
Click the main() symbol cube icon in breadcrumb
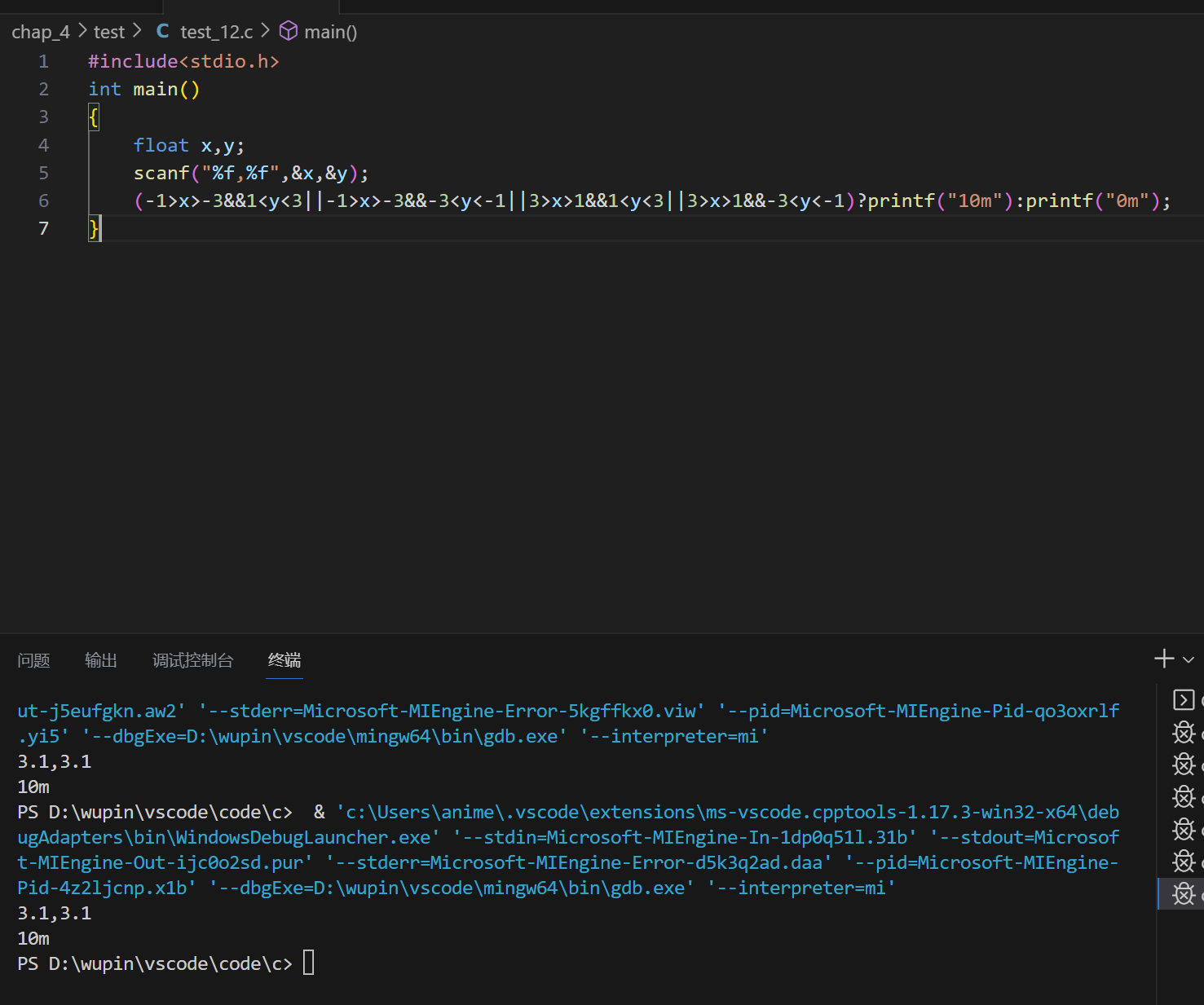(x=289, y=31)
